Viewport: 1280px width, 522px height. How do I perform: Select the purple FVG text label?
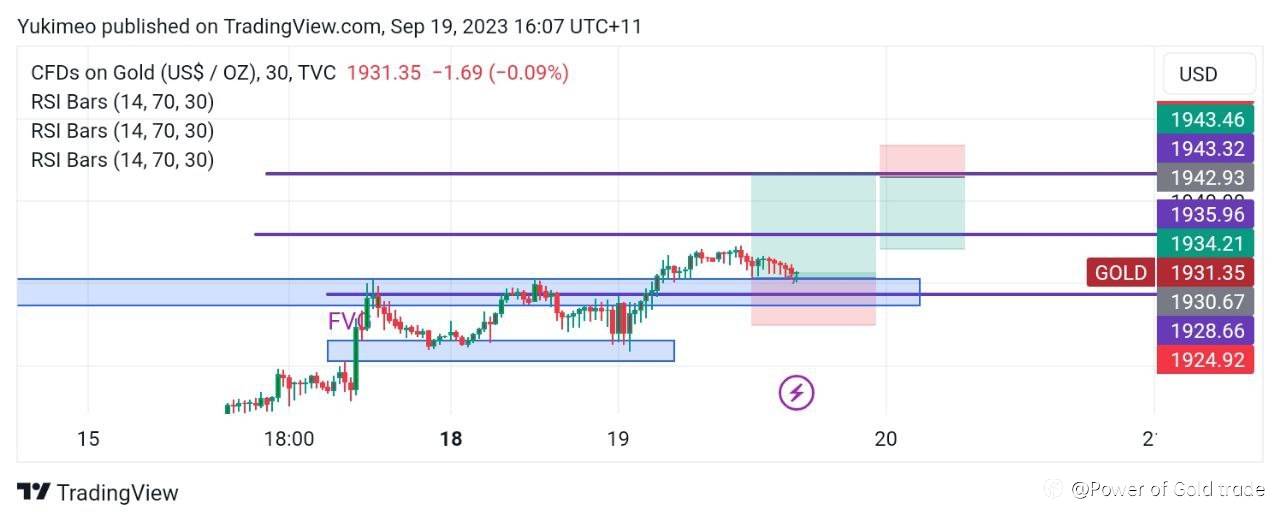(x=344, y=321)
